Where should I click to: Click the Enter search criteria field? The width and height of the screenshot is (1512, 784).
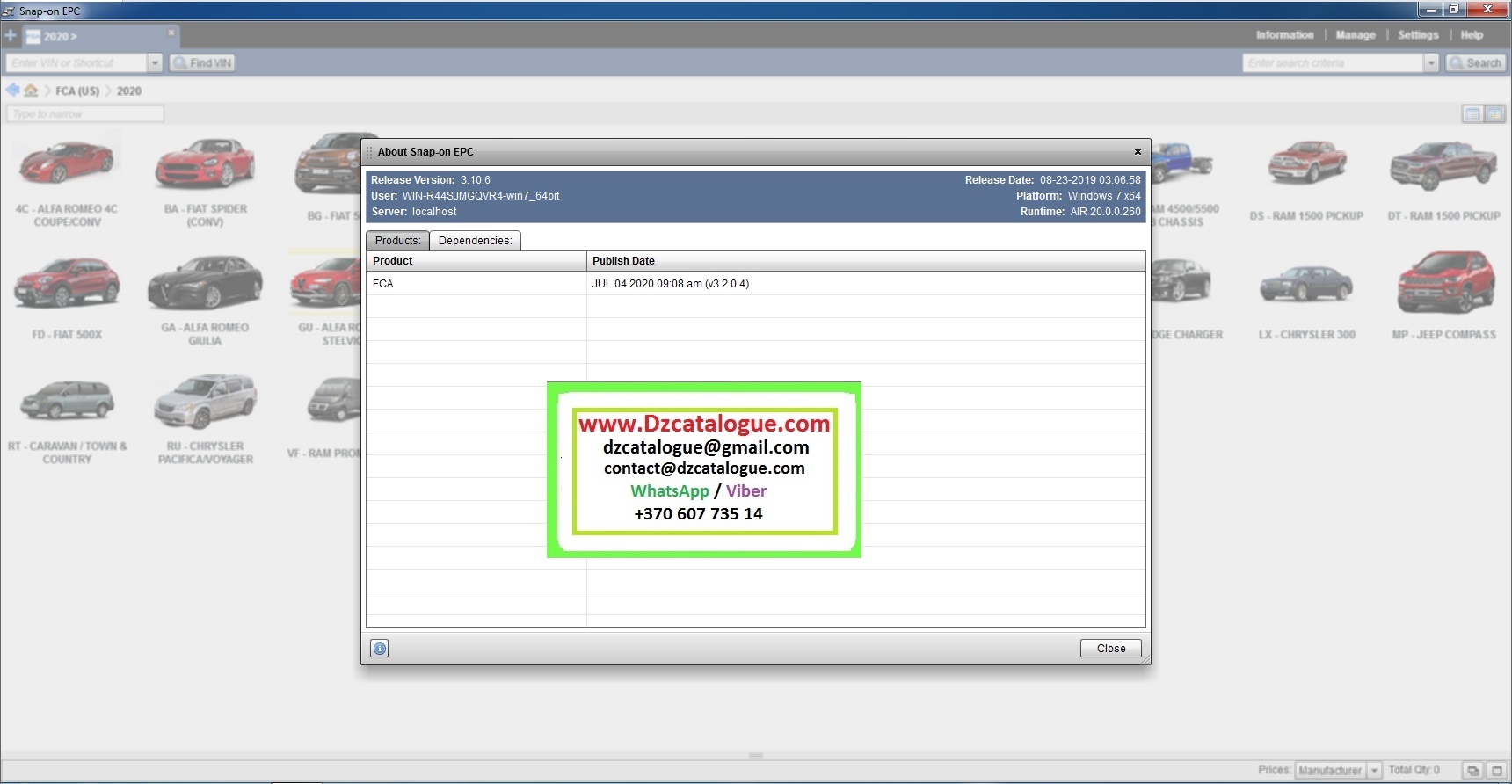coord(1333,63)
